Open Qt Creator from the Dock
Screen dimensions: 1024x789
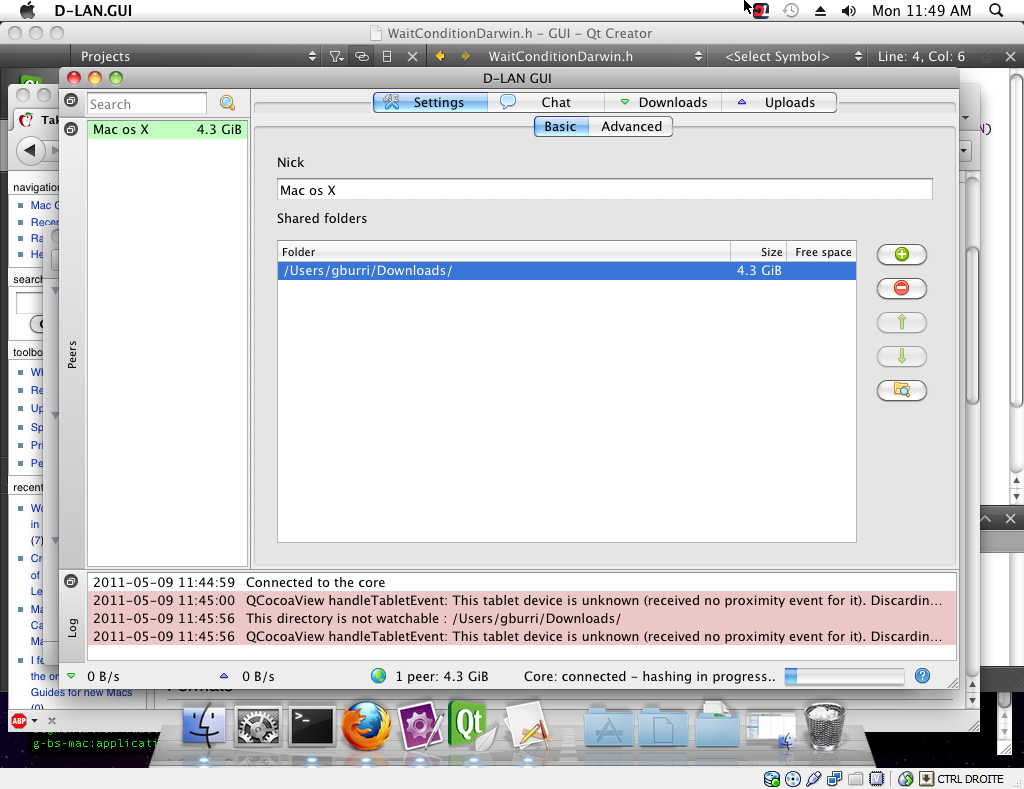tap(472, 725)
